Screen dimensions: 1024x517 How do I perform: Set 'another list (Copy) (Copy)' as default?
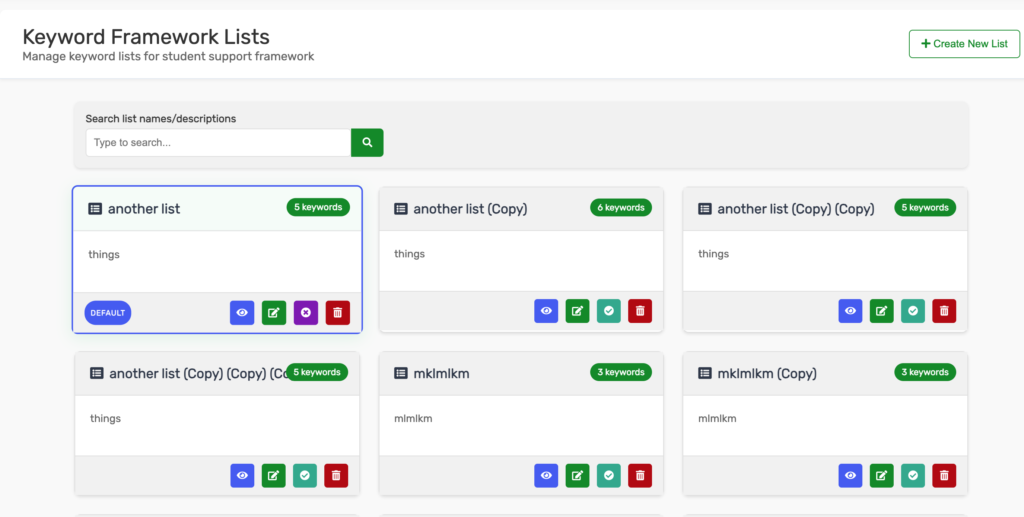click(912, 311)
